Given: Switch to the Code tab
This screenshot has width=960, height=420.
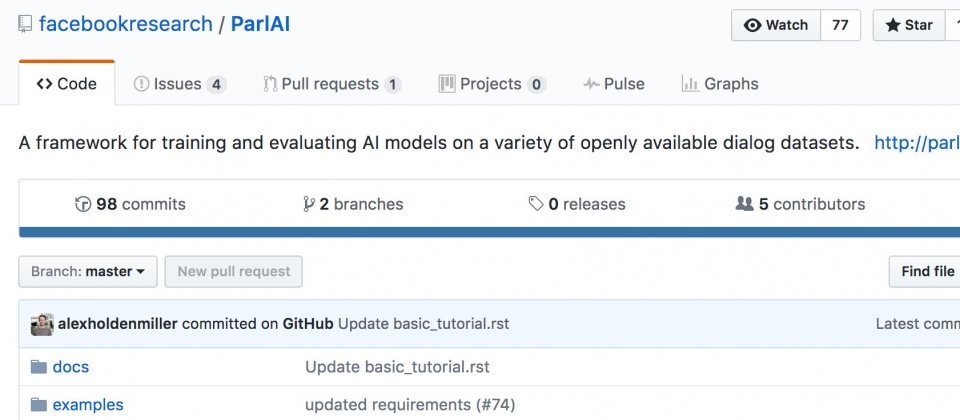Looking at the screenshot, I should click(x=67, y=84).
